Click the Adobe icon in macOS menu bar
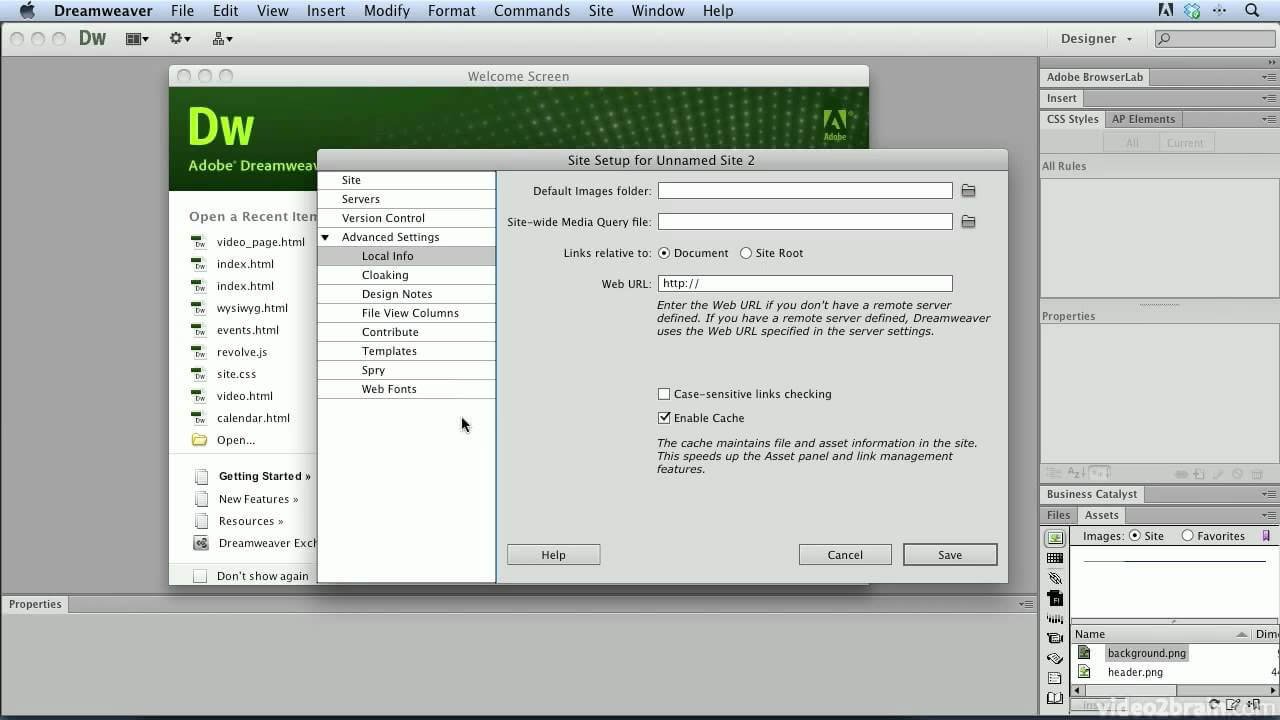Viewport: 1280px width, 720px height. coord(1166,11)
